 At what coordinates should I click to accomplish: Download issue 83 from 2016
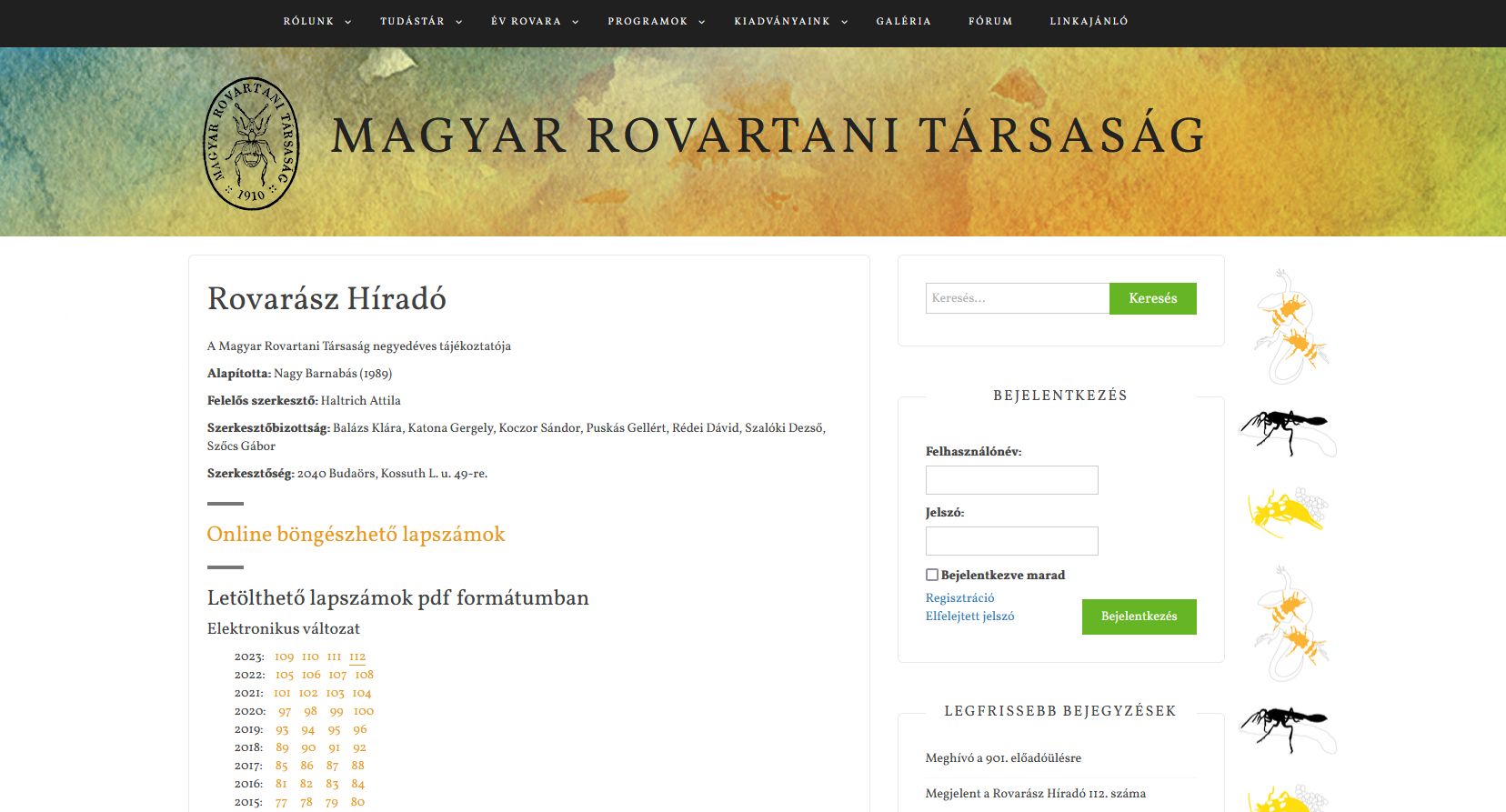[x=332, y=784]
